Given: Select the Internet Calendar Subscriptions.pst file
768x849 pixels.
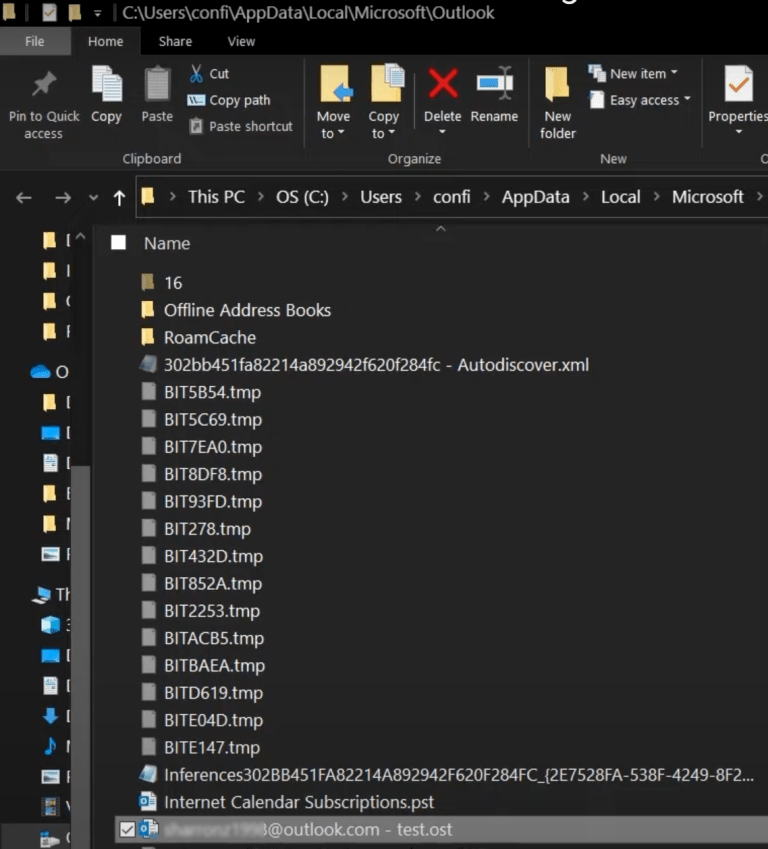Looking at the screenshot, I should pos(298,802).
